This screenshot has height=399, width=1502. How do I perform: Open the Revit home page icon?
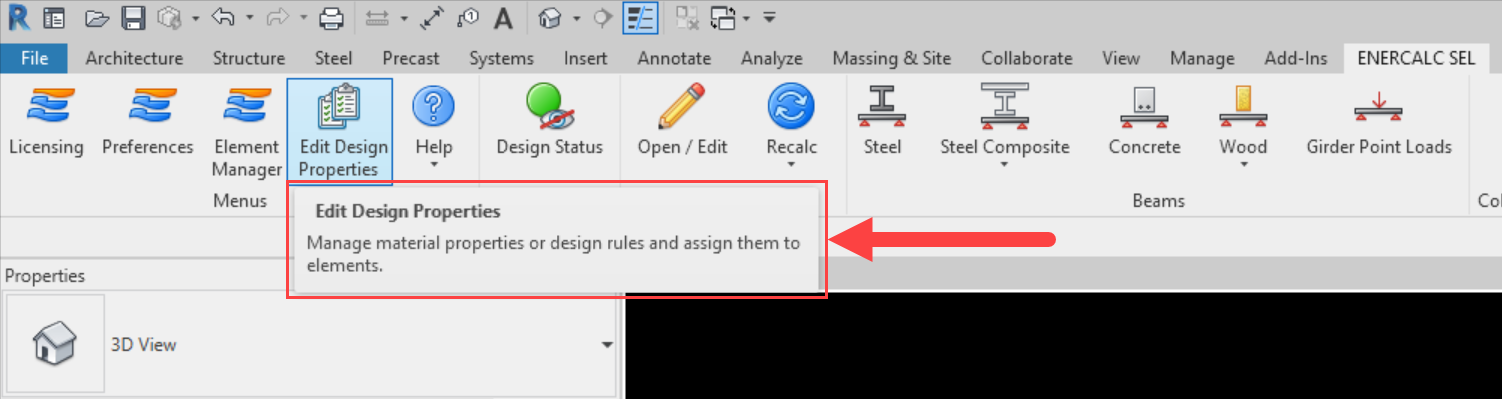pyautogui.click(x=53, y=17)
